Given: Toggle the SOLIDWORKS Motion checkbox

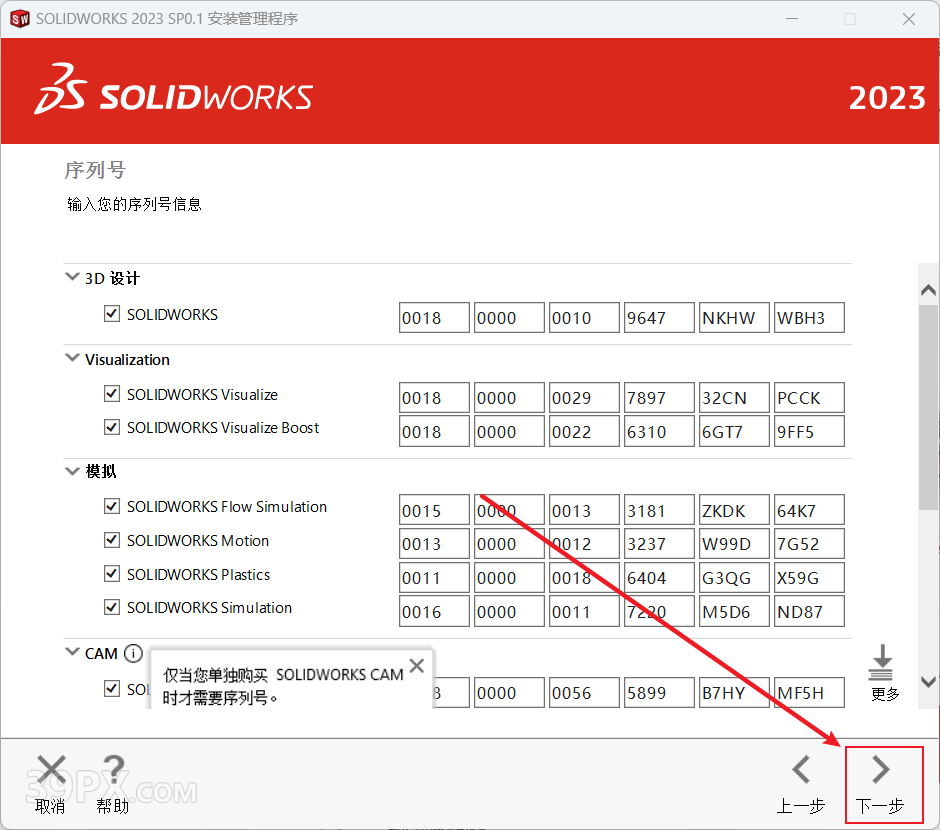Looking at the screenshot, I should coord(112,541).
